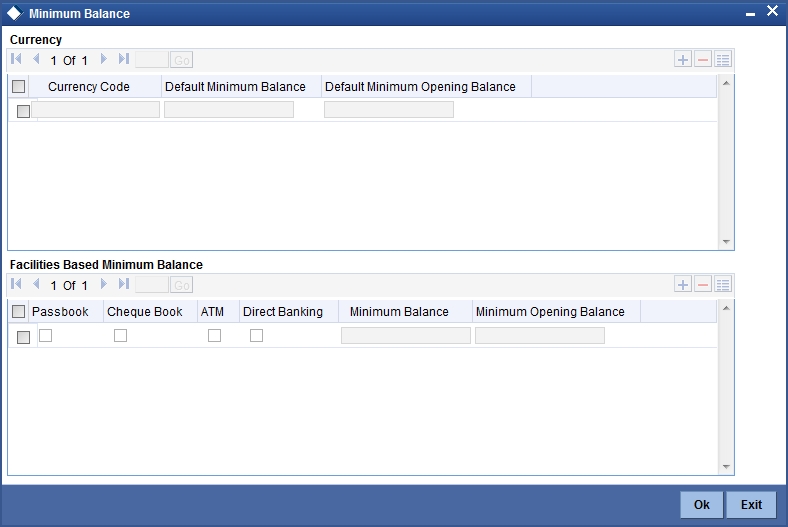Focus the Default Minimum Opening Balance field

[389, 110]
